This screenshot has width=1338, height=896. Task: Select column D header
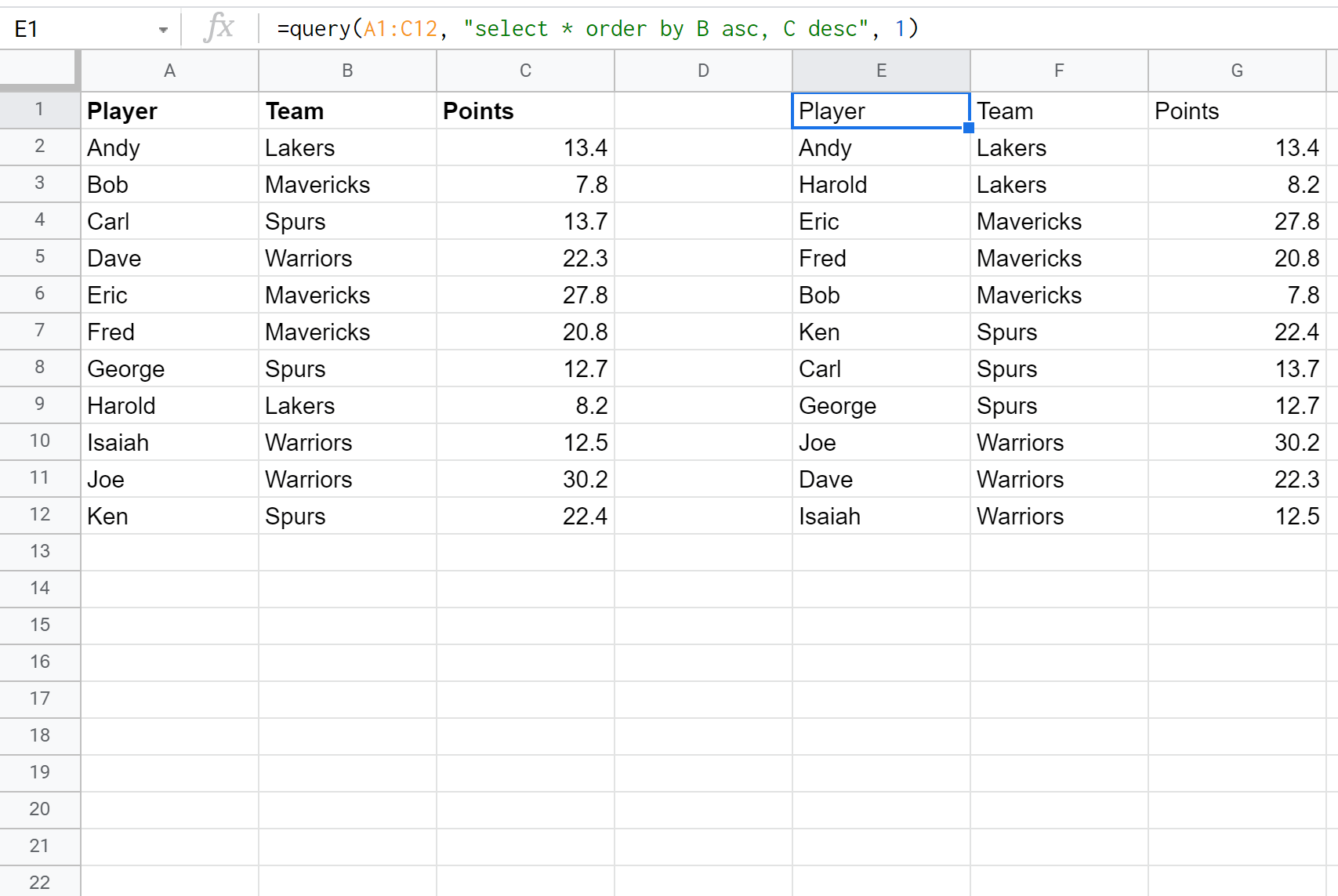point(703,71)
